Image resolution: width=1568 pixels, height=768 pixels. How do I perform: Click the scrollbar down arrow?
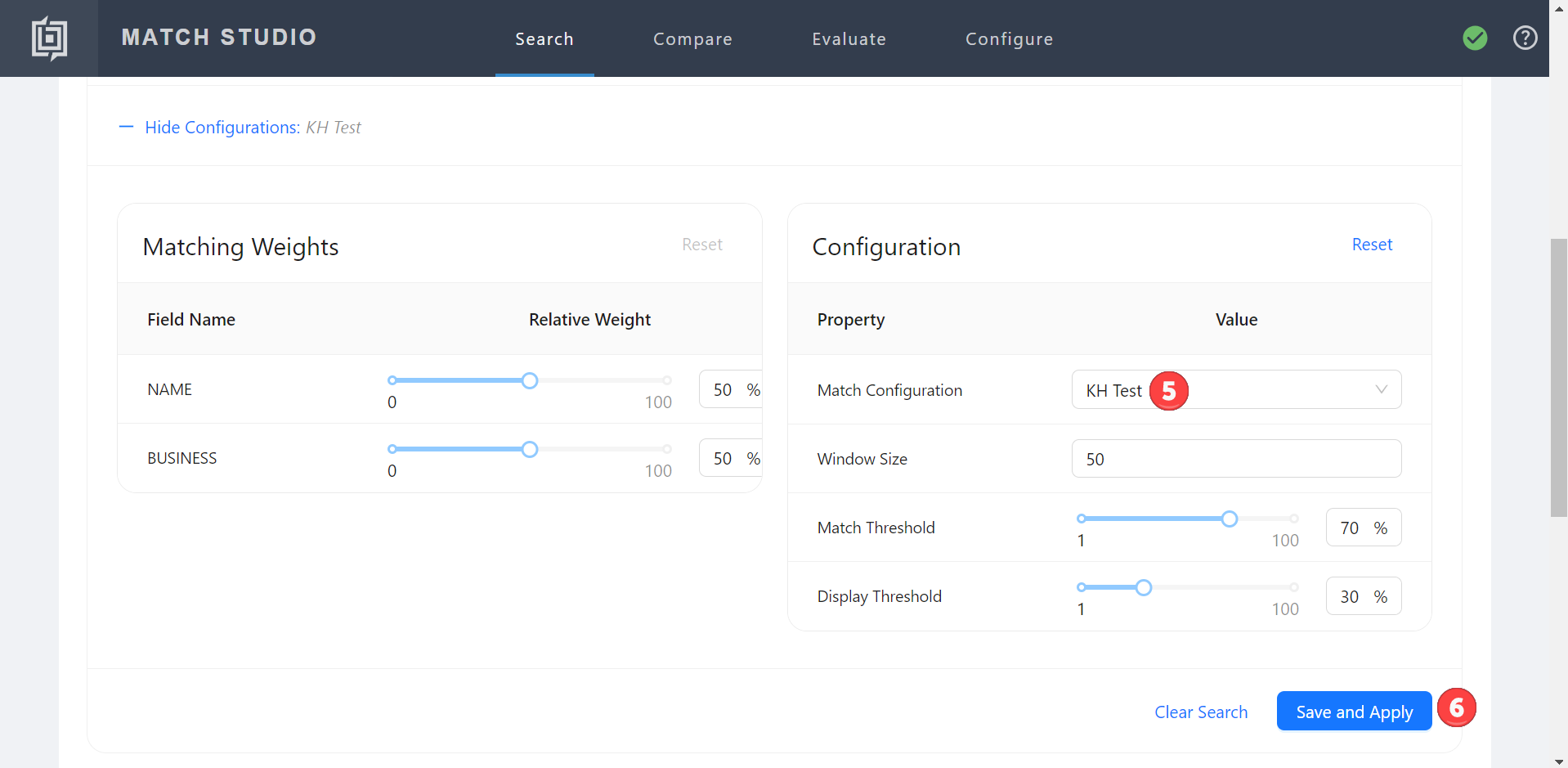(x=1559, y=761)
